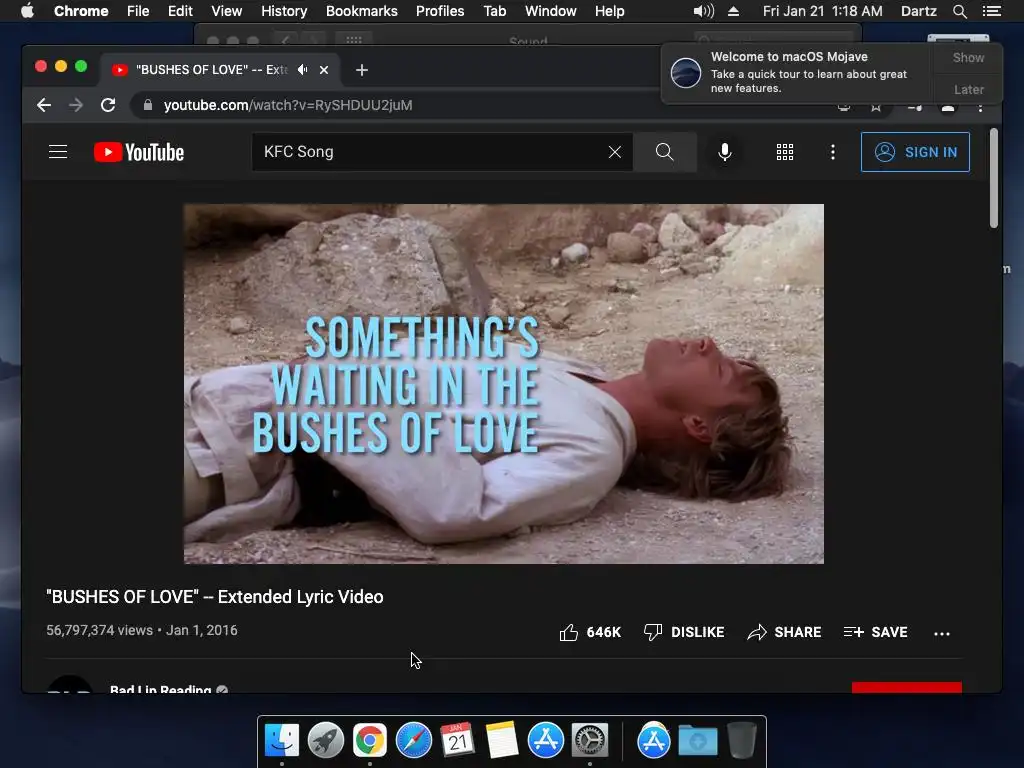1024x768 pixels.
Task: Open Finder from the Dock
Action: (281, 741)
